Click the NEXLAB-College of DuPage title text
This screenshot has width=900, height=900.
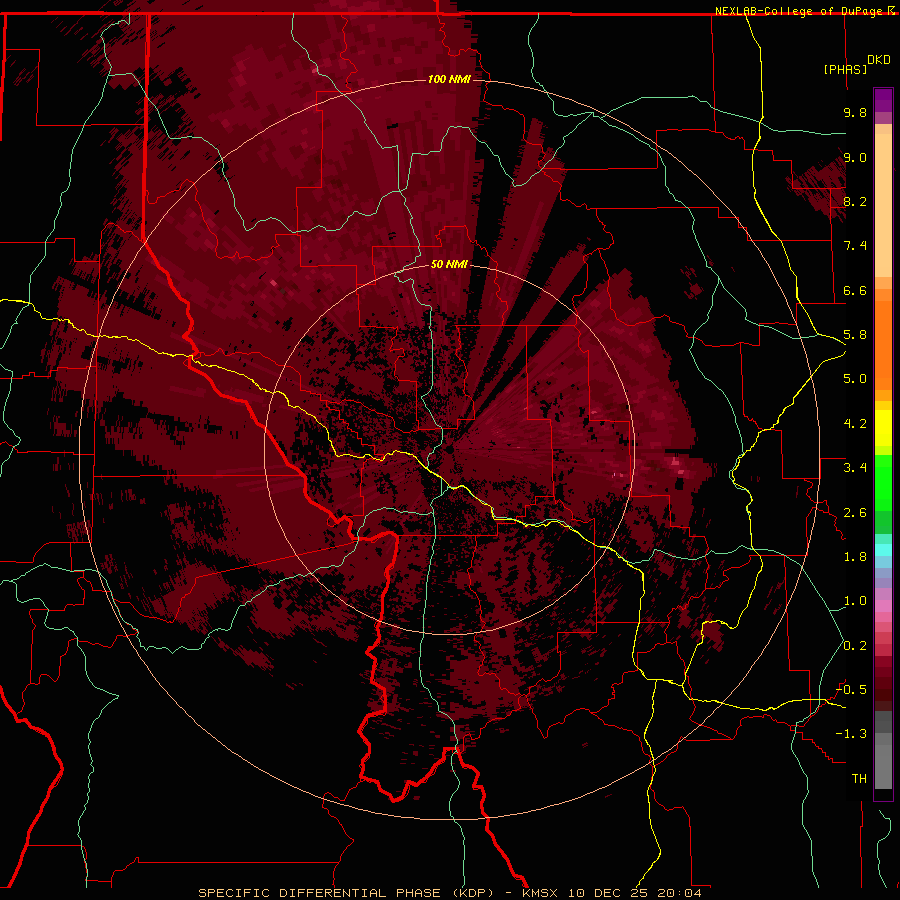[798, 11]
